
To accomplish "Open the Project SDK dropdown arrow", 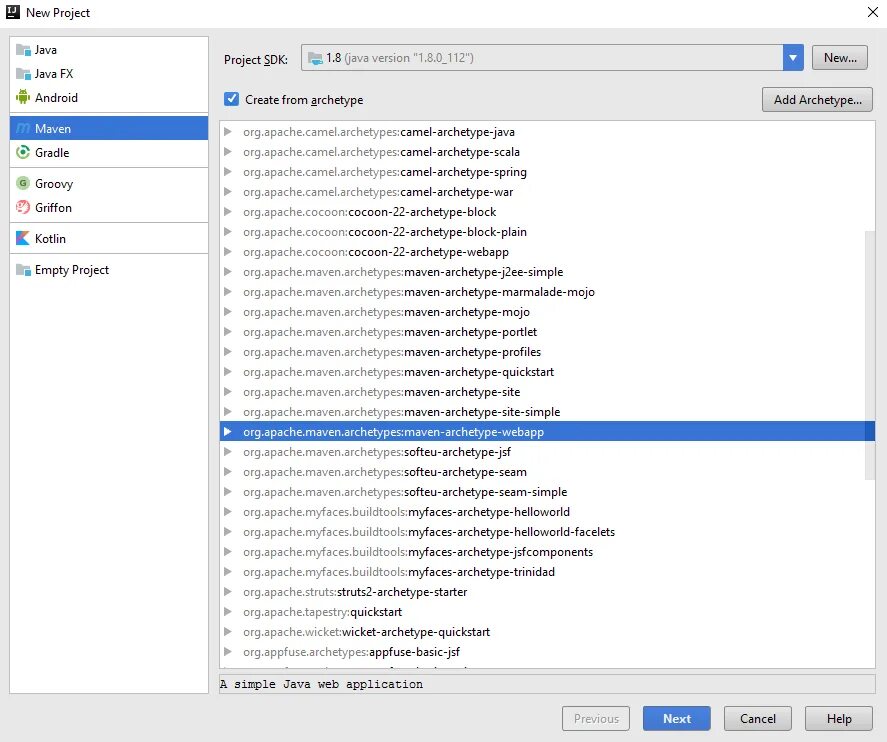I will tap(793, 58).
